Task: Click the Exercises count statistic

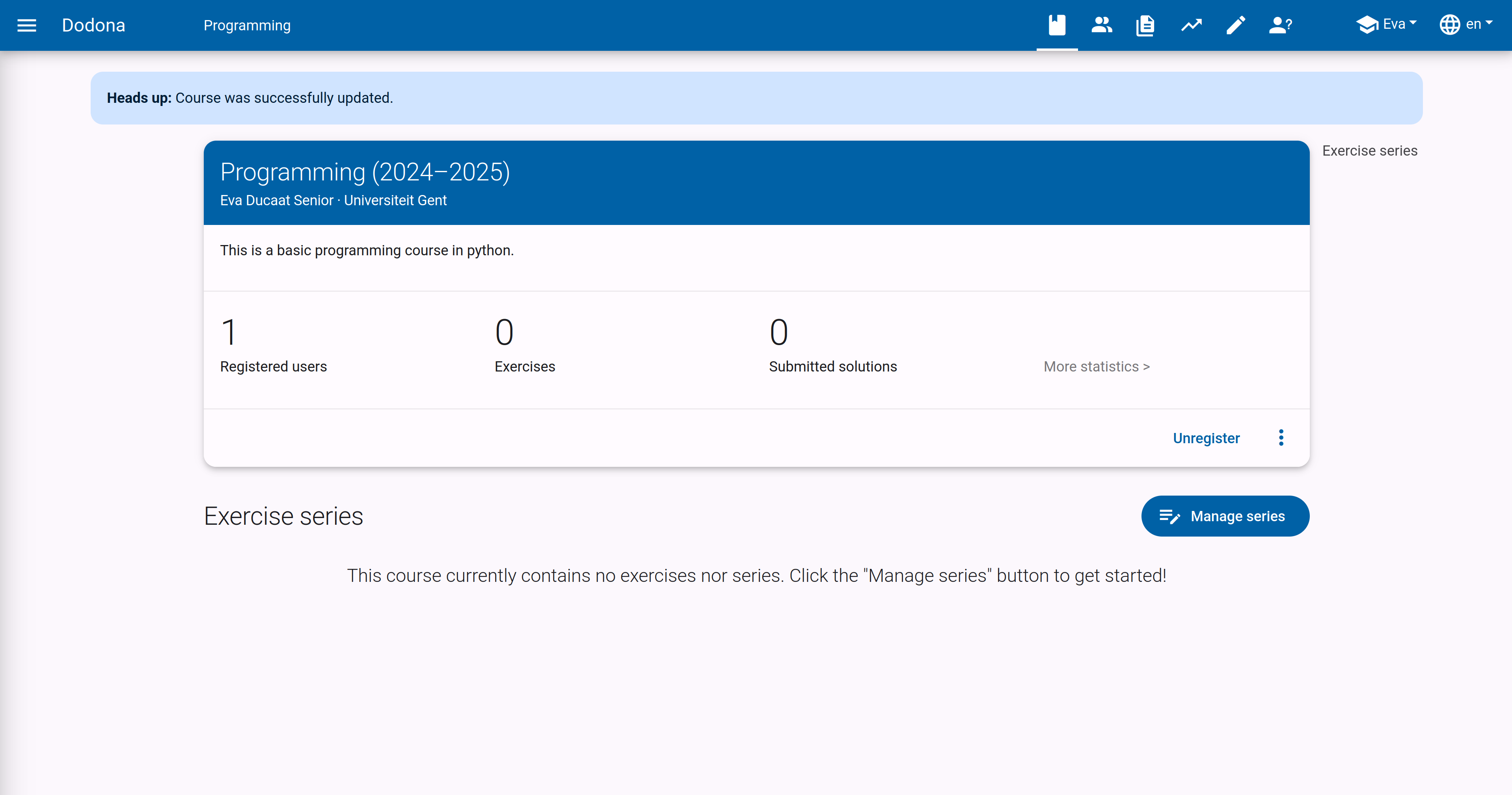Action: [525, 345]
